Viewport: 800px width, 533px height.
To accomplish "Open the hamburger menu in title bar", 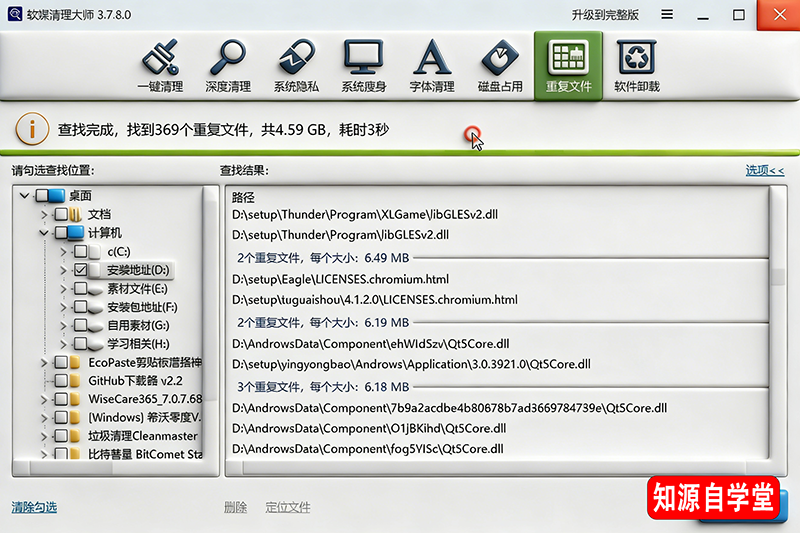I will 667,14.
